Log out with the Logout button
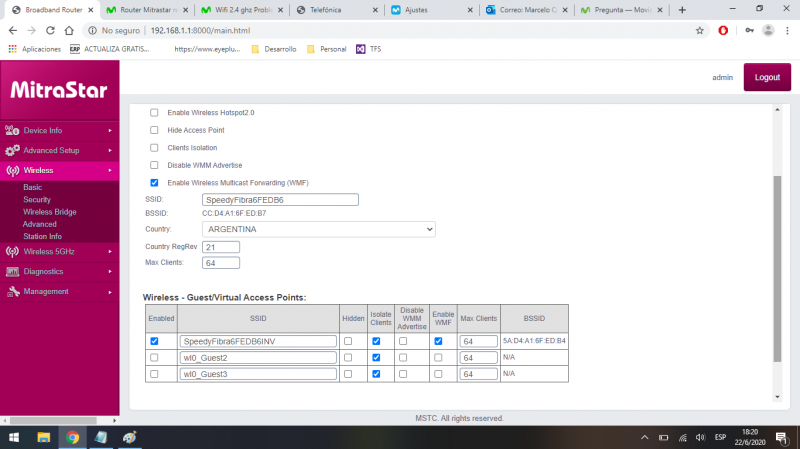The image size is (800, 449). pos(767,77)
